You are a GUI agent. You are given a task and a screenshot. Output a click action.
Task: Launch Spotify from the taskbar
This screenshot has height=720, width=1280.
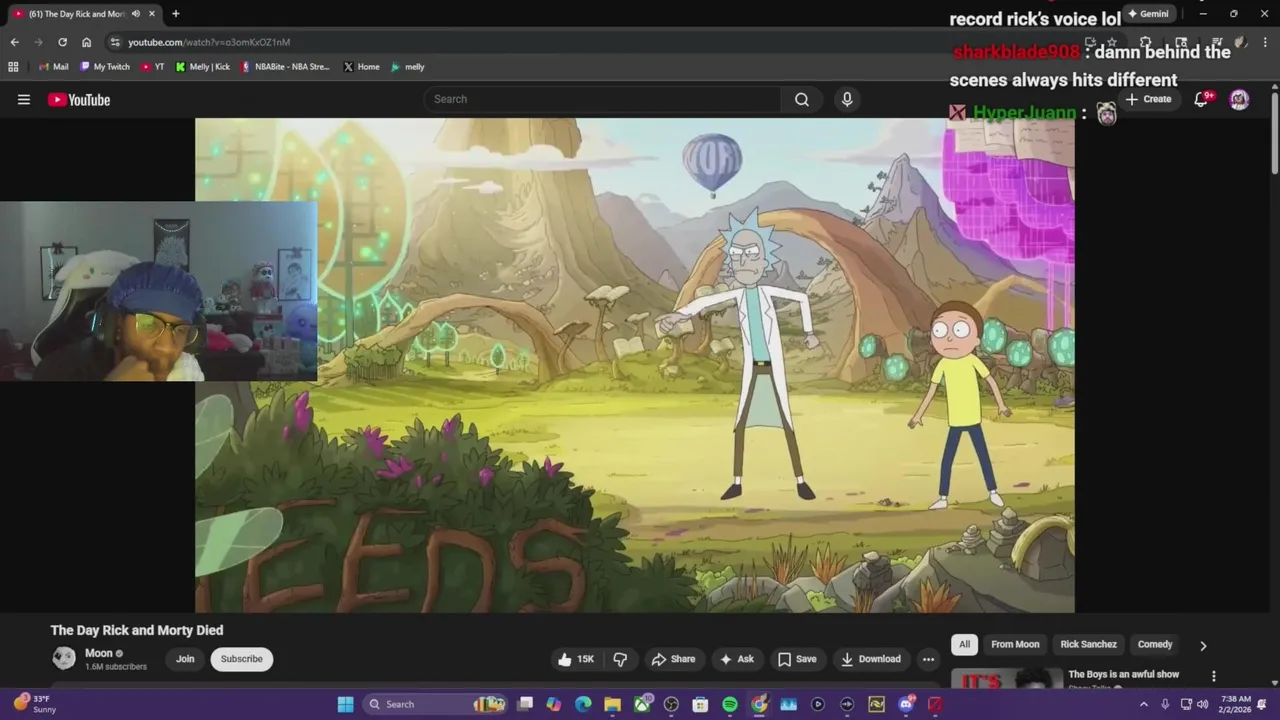(730, 704)
